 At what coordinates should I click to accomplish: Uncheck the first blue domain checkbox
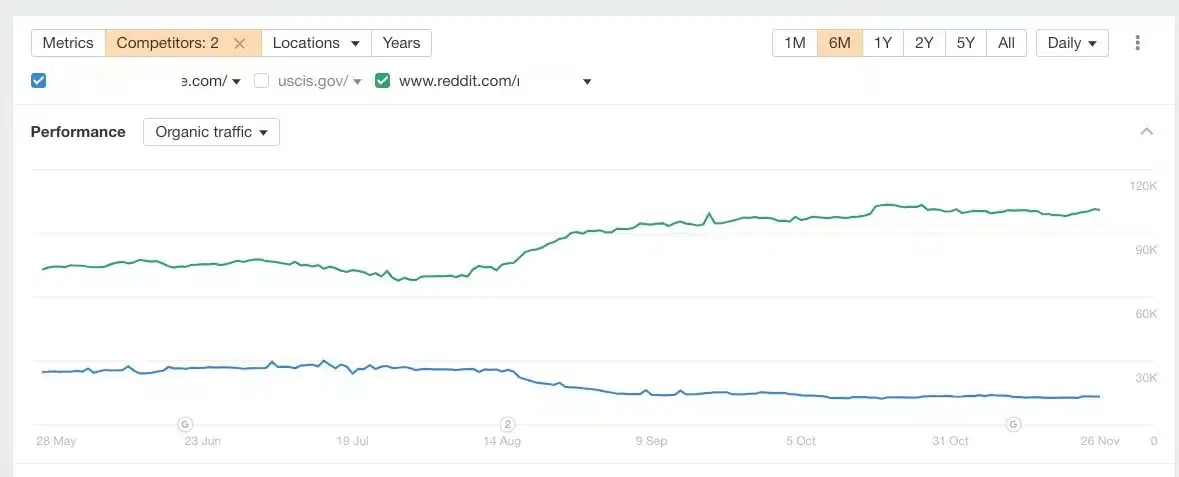point(39,81)
